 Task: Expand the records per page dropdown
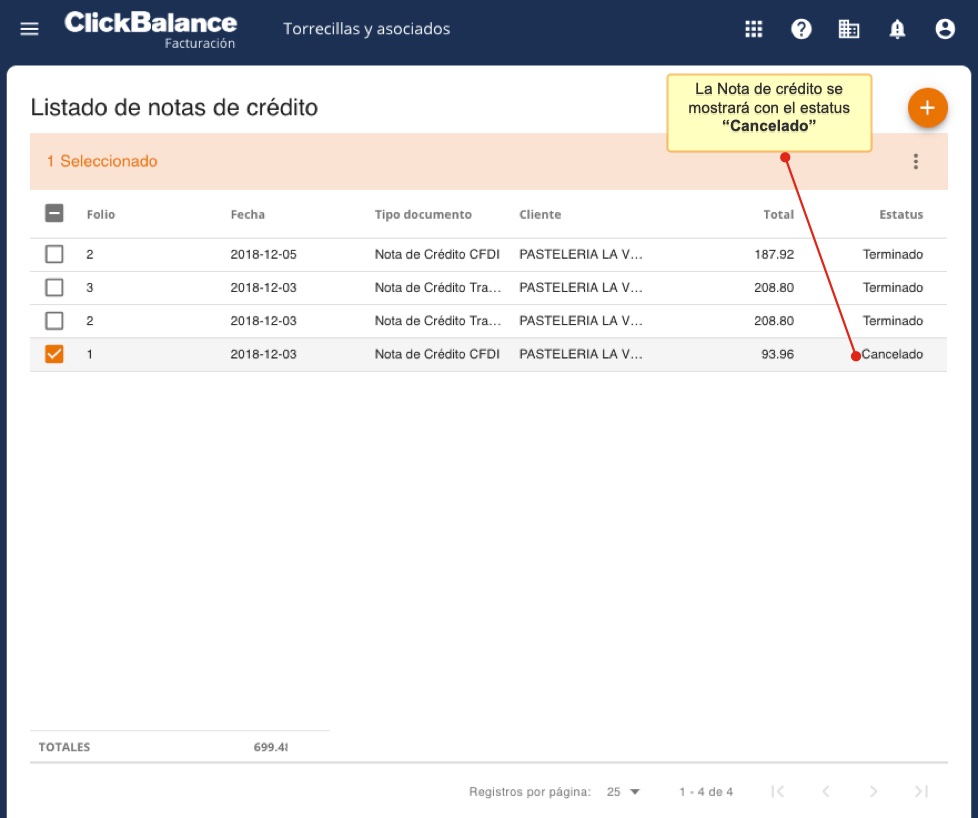[623, 792]
